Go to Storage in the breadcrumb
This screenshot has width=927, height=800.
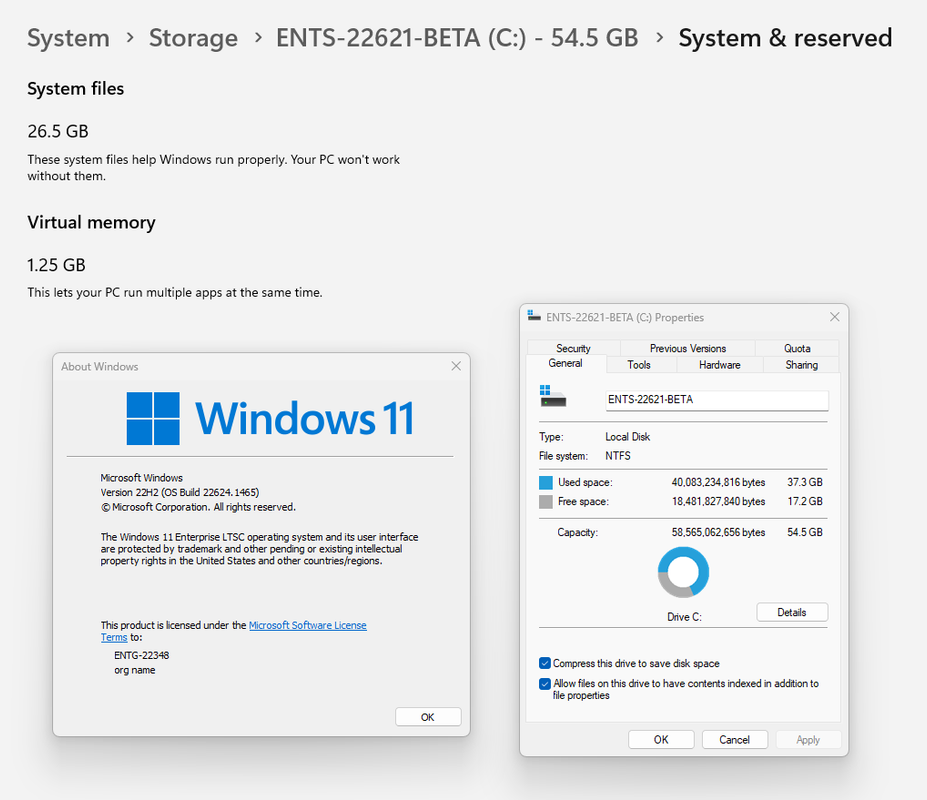point(193,38)
